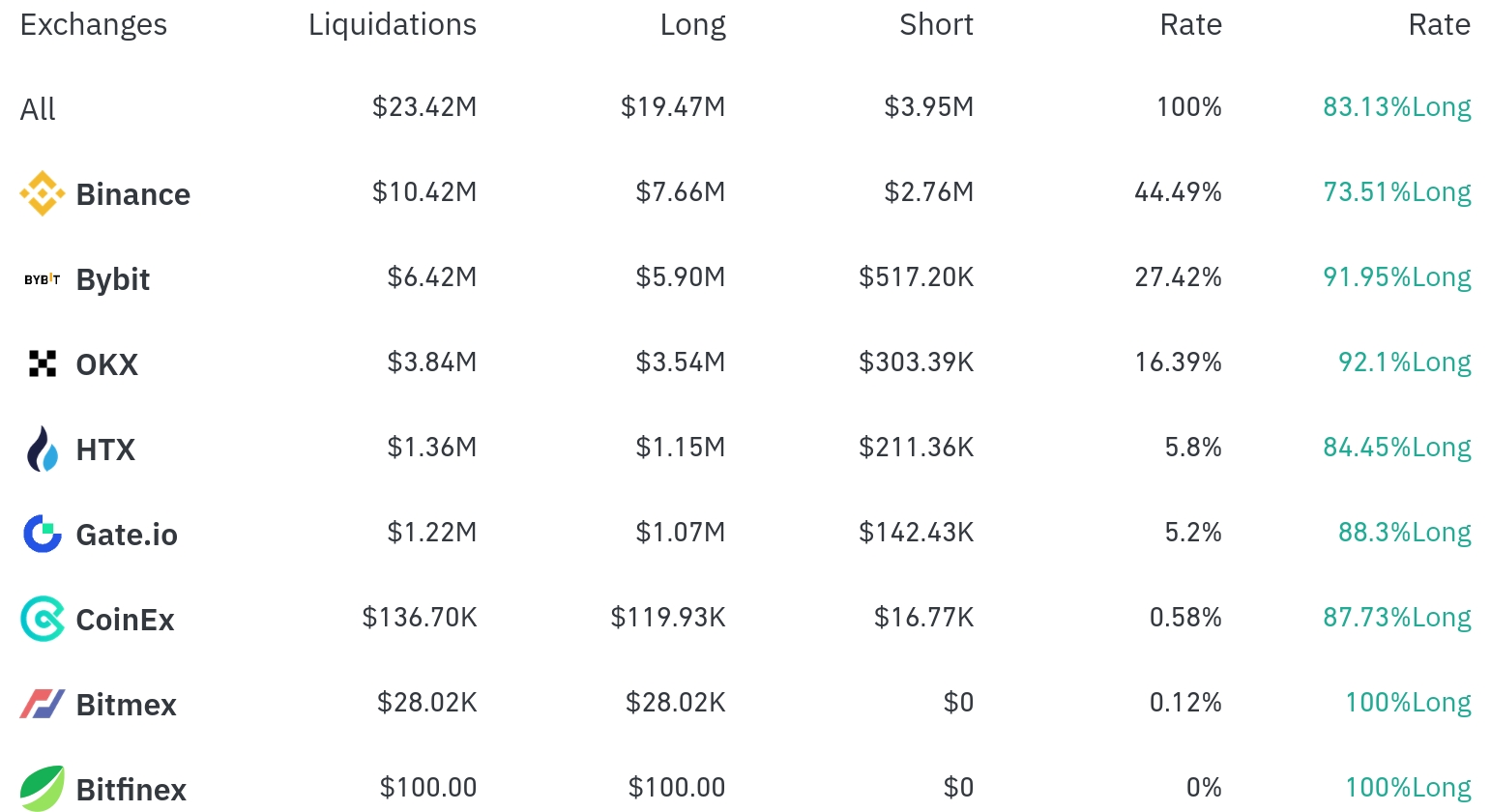The height and width of the screenshot is (812, 1491).
Task: Click Binance's $10.42M liquidations value
Action: 424,192
